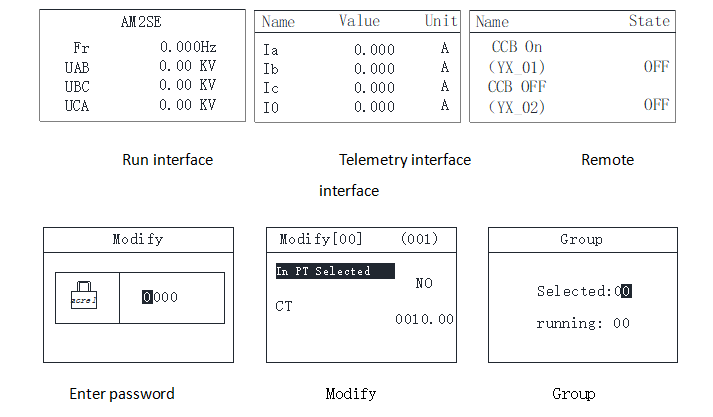Viewport: 713px width, 417px height.
Task: Click the lock icon in password screen
Action: pos(86,297)
